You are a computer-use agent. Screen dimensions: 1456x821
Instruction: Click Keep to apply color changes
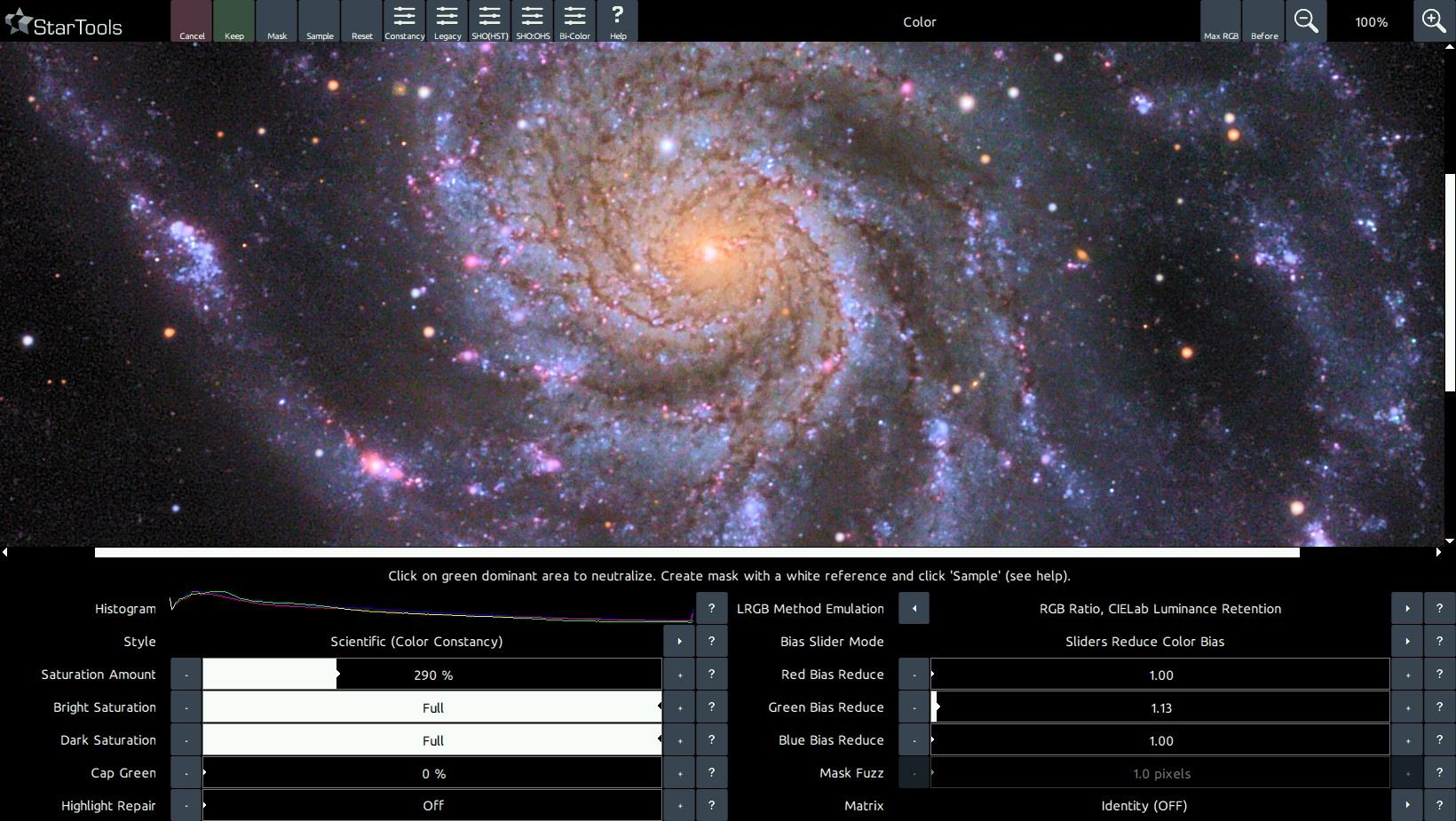234,21
